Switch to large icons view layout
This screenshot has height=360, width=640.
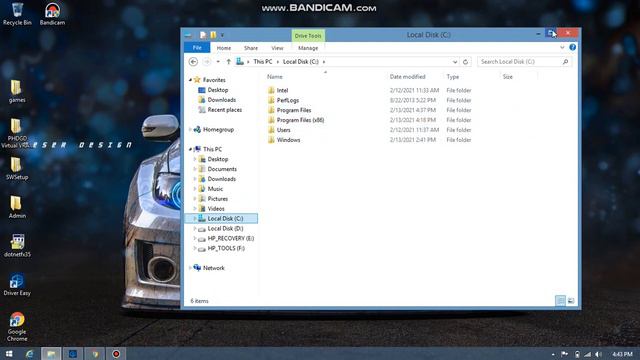(571, 301)
